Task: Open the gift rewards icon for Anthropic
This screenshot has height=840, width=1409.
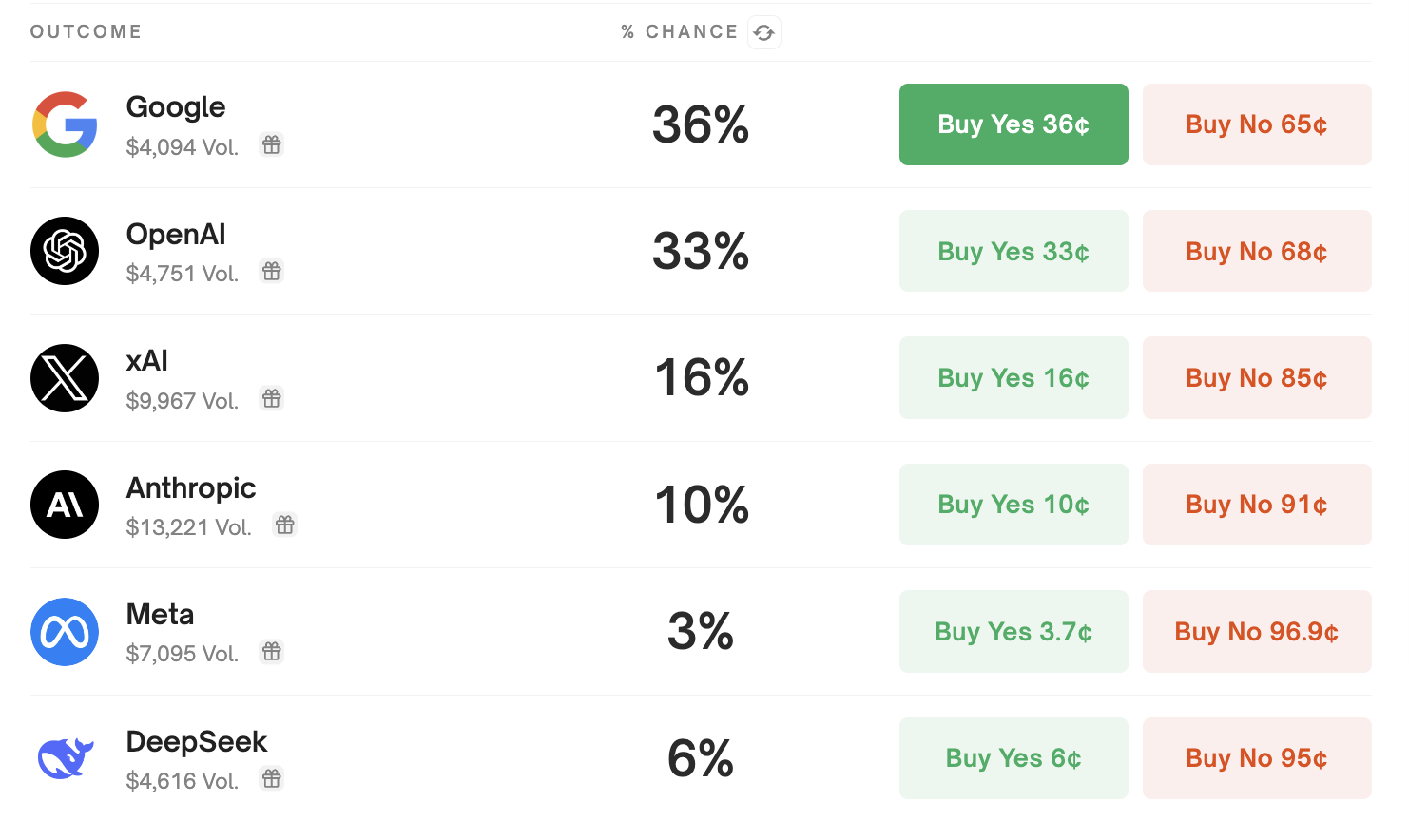Action: (x=285, y=525)
